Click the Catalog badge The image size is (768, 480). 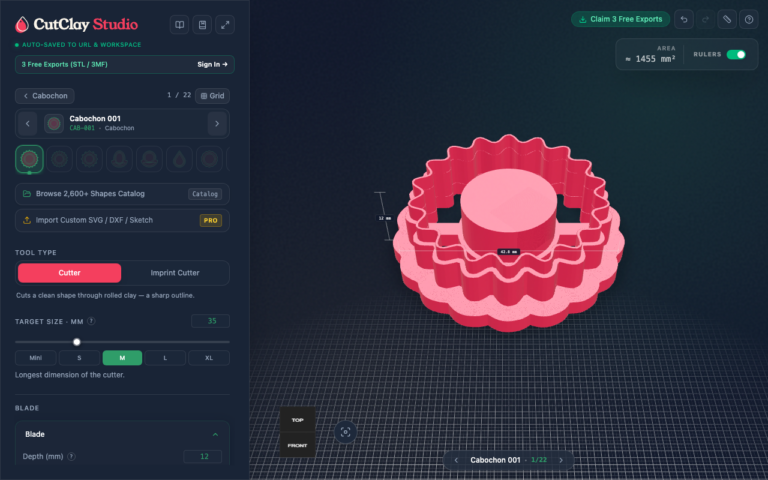point(205,194)
